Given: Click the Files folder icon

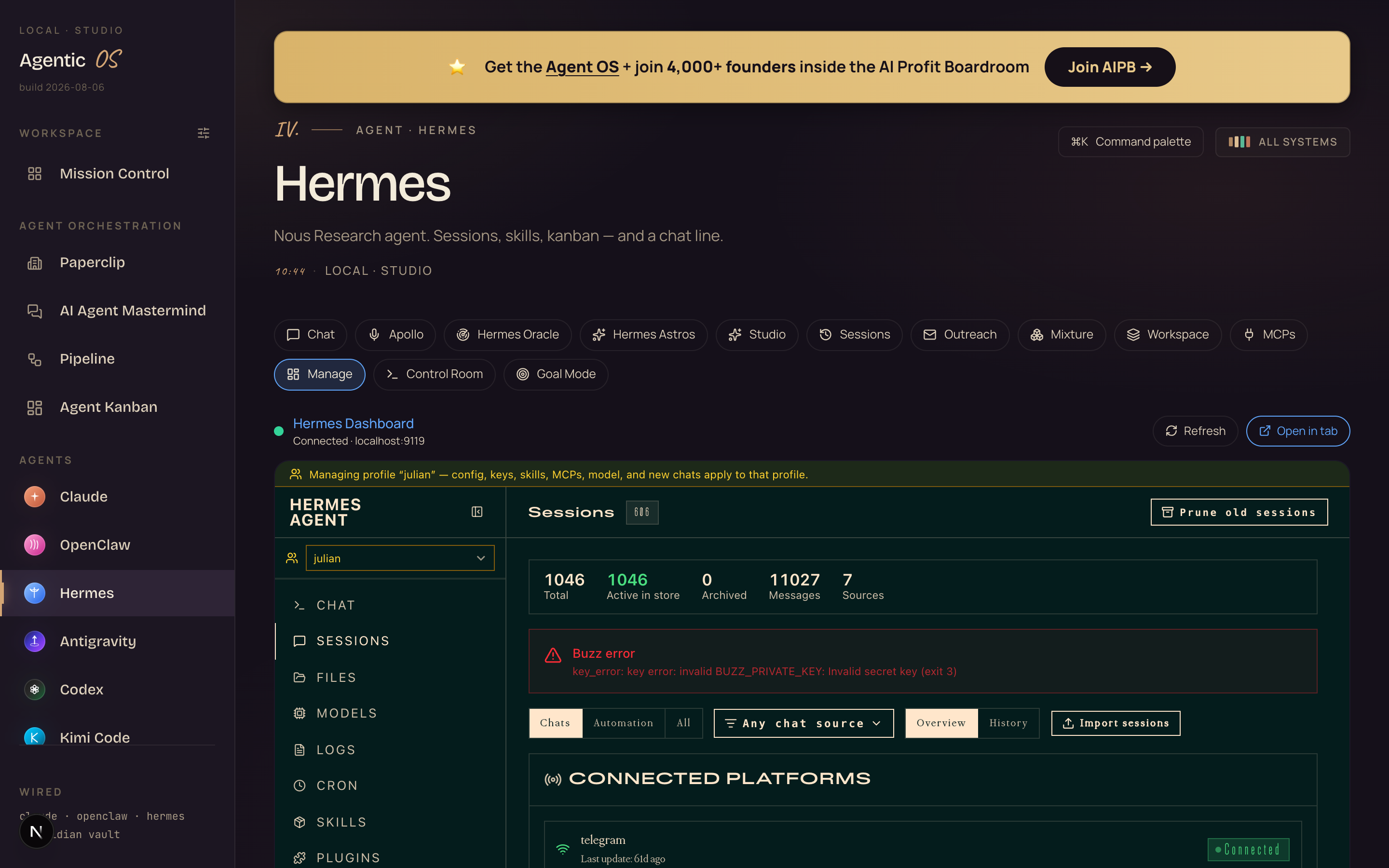Looking at the screenshot, I should [299, 678].
